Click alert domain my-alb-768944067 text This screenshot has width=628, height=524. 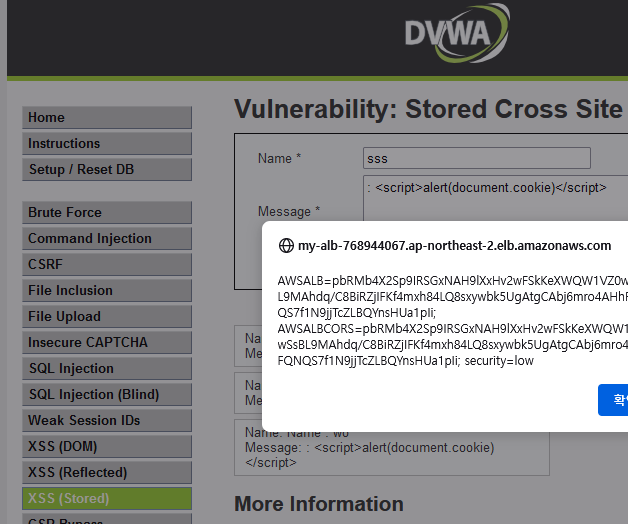(455, 246)
